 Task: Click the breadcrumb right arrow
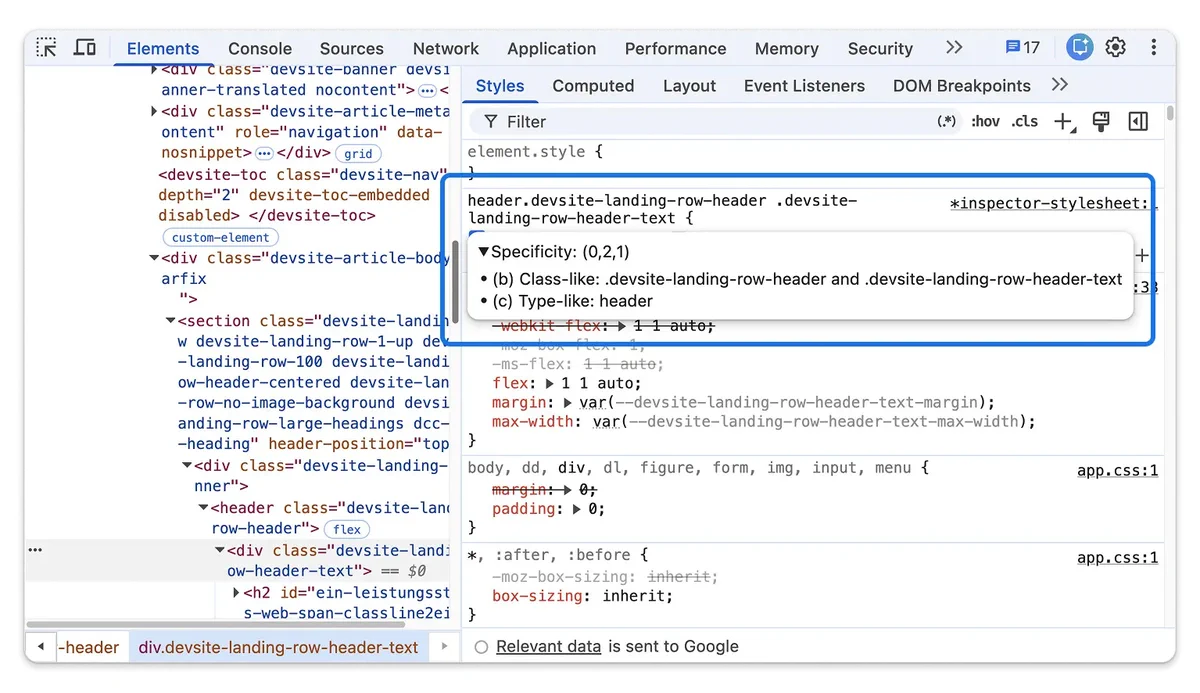click(445, 647)
